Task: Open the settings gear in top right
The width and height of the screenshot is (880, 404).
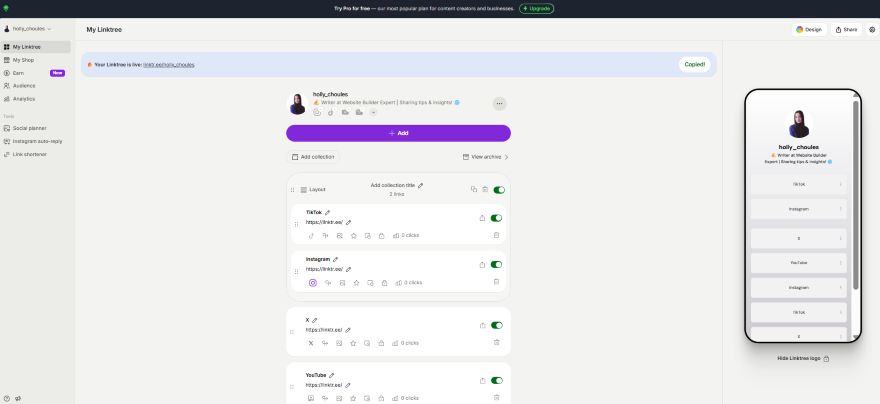Action: 872,30
